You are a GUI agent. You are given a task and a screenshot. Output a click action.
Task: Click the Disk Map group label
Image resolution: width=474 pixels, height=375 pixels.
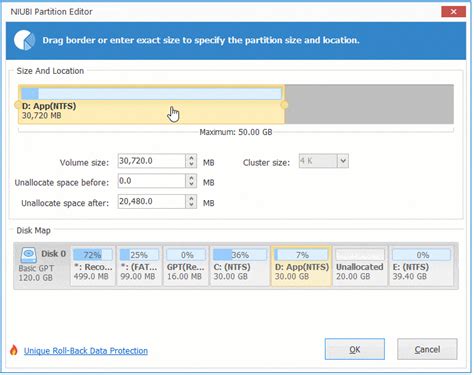[34, 230]
